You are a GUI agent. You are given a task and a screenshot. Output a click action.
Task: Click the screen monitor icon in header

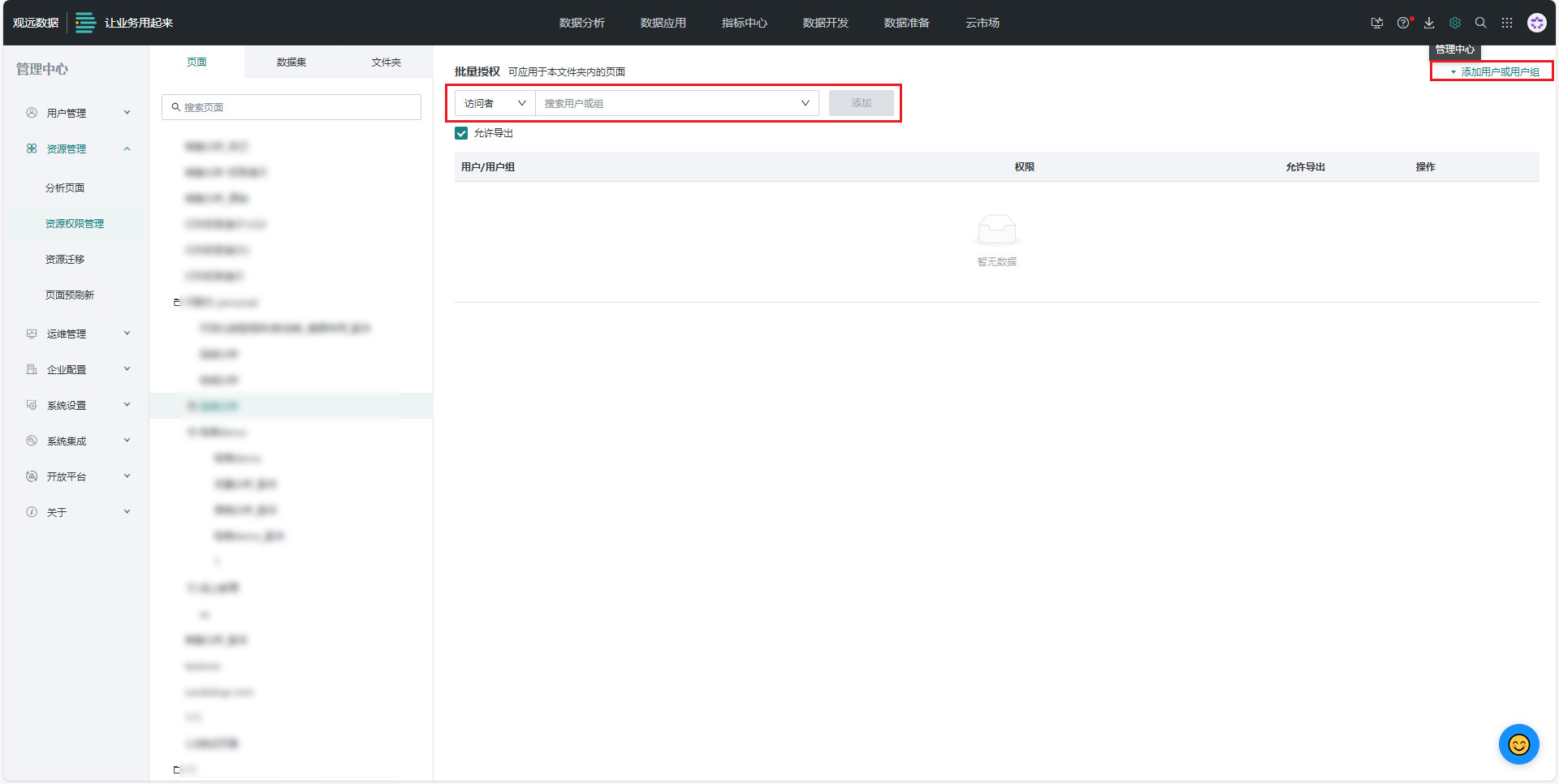pos(1376,23)
